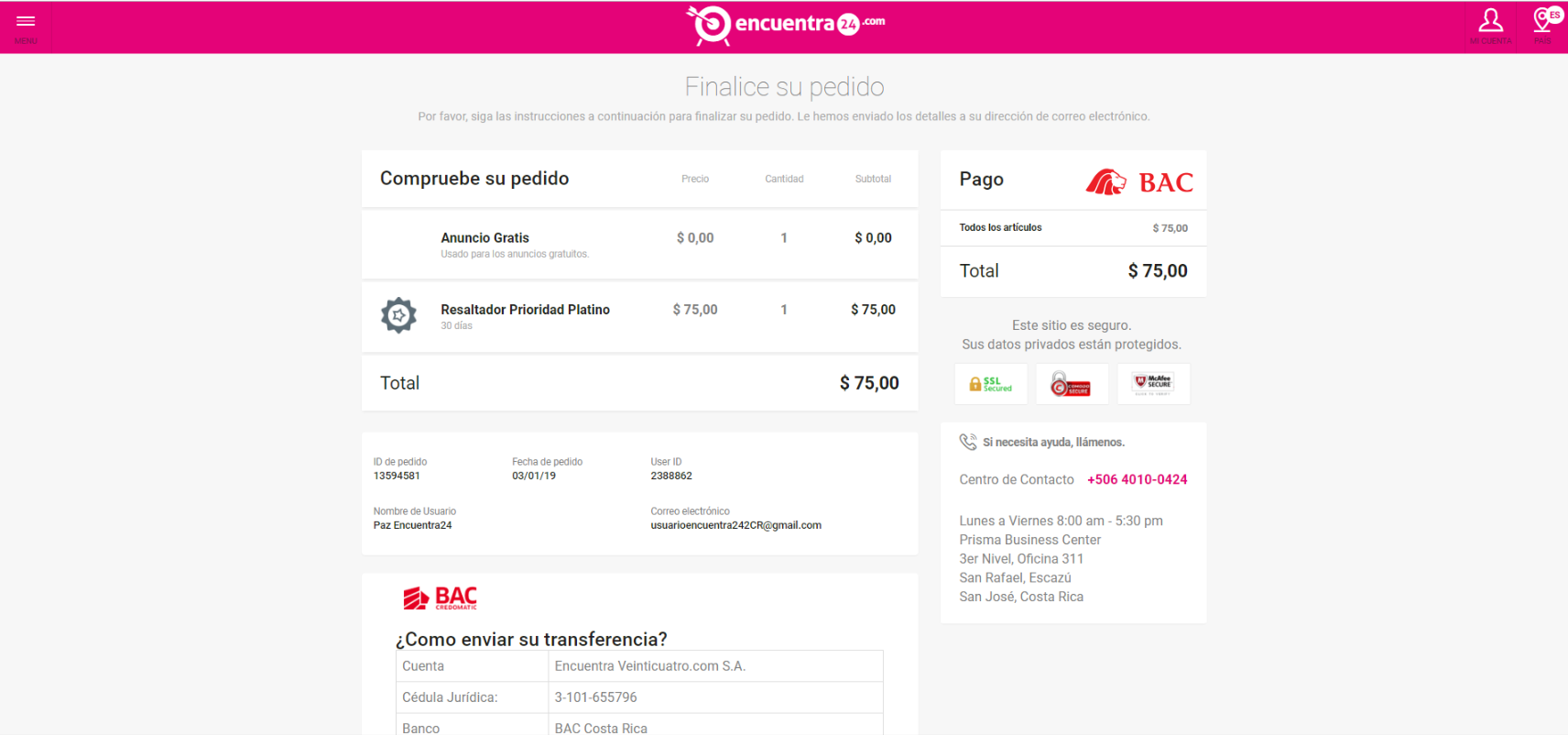Click the Subtotal column header

click(873, 179)
